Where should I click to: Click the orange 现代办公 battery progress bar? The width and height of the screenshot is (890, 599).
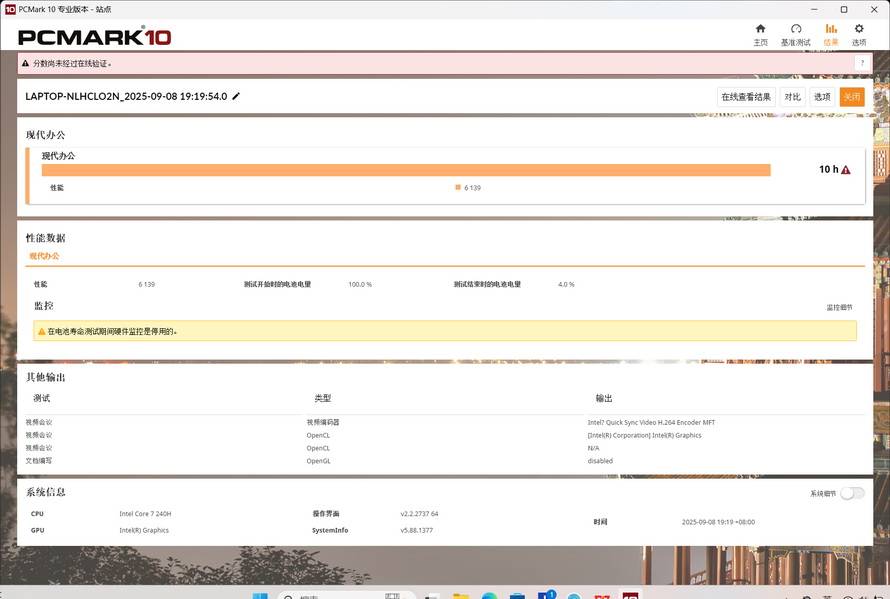pos(405,170)
